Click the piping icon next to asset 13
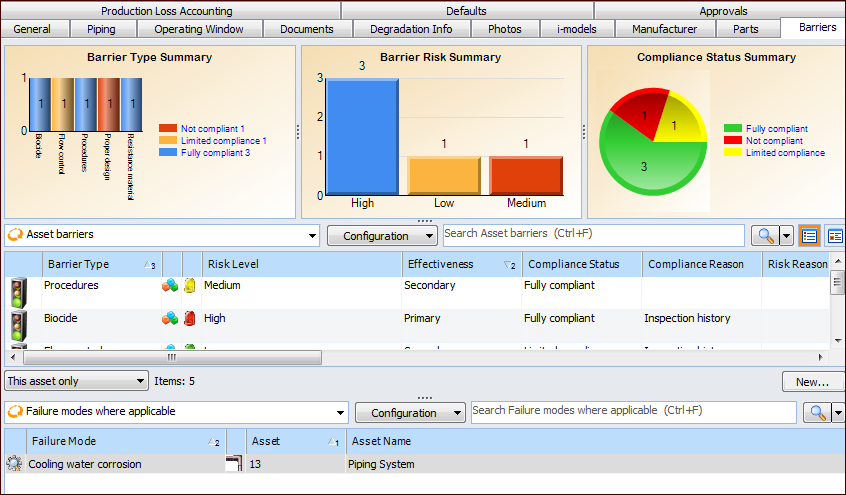The image size is (846, 495). pos(234,464)
